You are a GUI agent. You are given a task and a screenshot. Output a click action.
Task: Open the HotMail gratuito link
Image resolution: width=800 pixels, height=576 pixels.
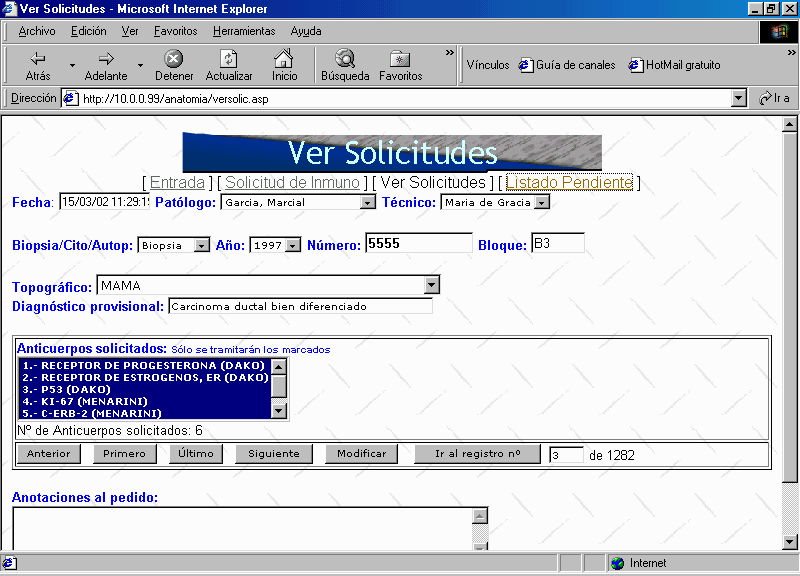tap(682, 66)
